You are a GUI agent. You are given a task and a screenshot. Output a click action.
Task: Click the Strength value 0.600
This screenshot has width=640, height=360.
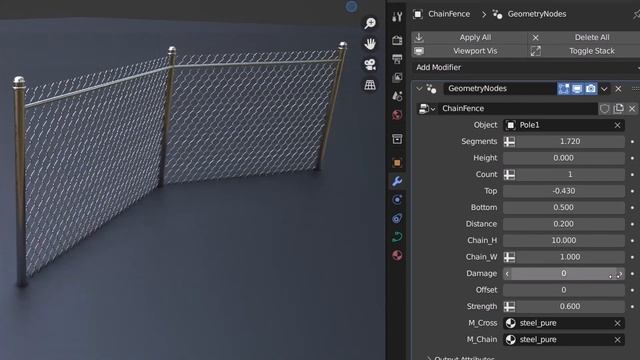tap(570, 307)
